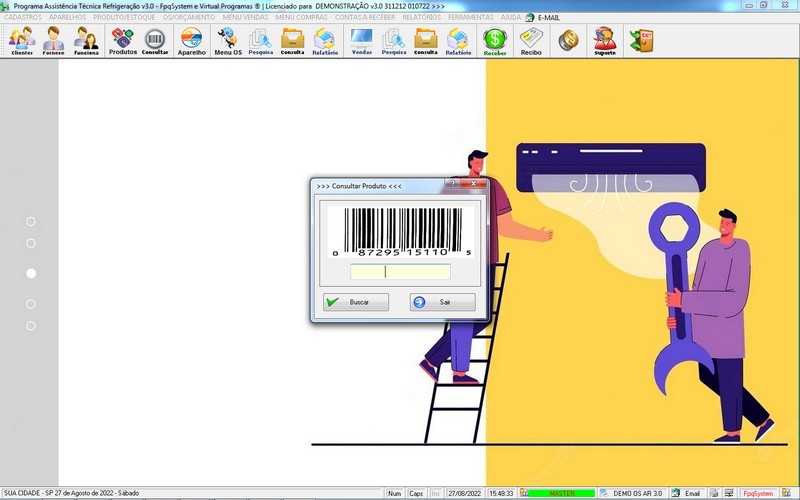Click the green MASTER user indicator
This screenshot has width=800, height=500.
pos(562,493)
